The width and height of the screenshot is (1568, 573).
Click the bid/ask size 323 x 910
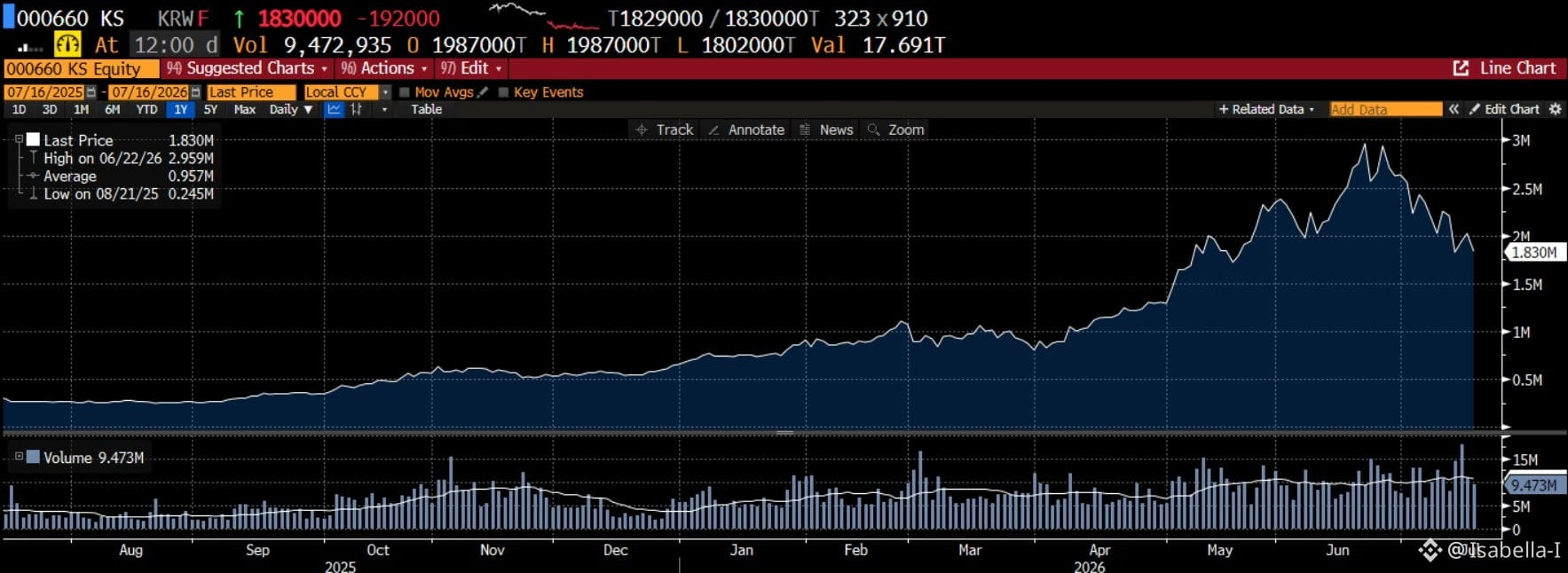(x=880, y=19)
